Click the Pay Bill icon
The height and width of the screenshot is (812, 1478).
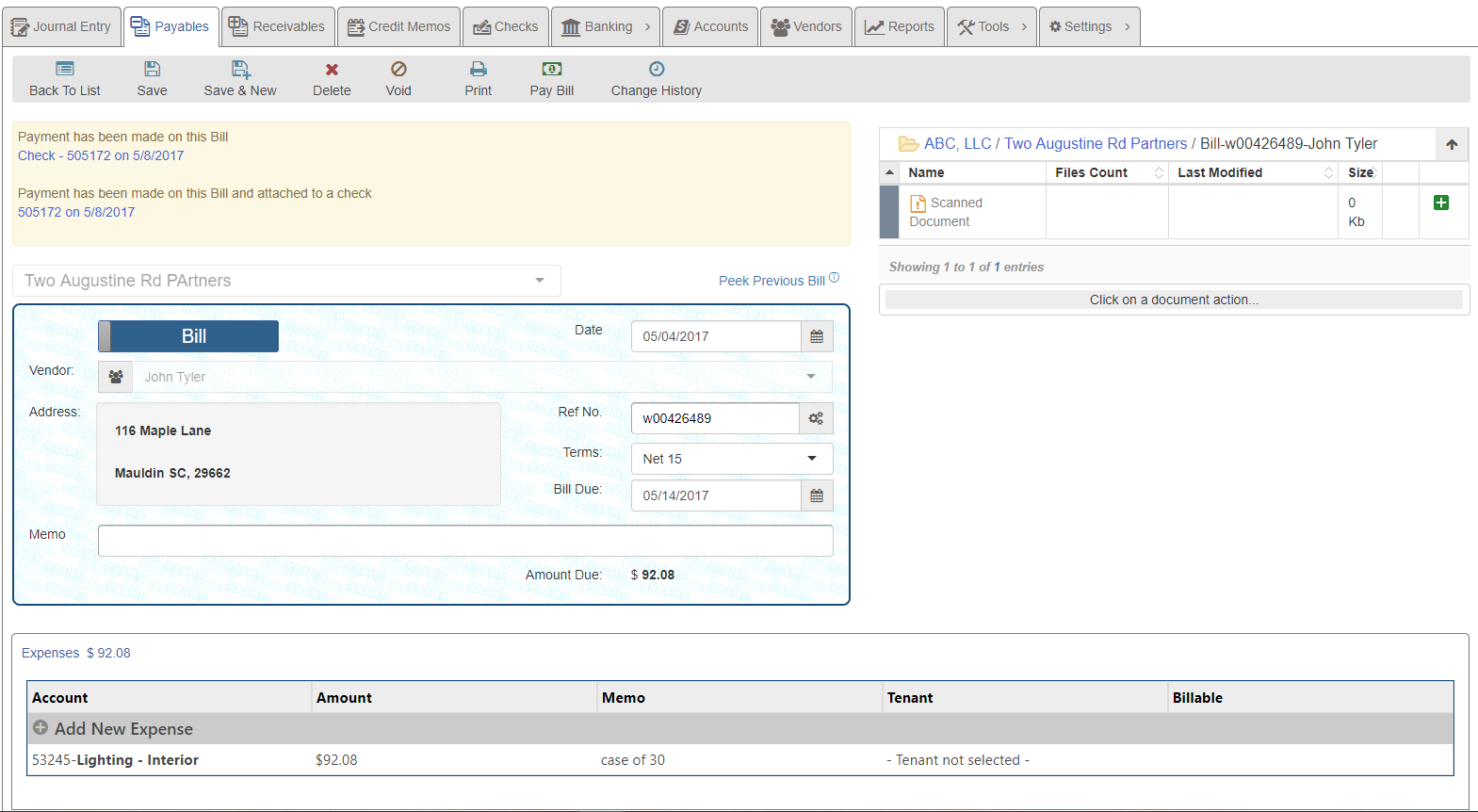coord(552,70)
